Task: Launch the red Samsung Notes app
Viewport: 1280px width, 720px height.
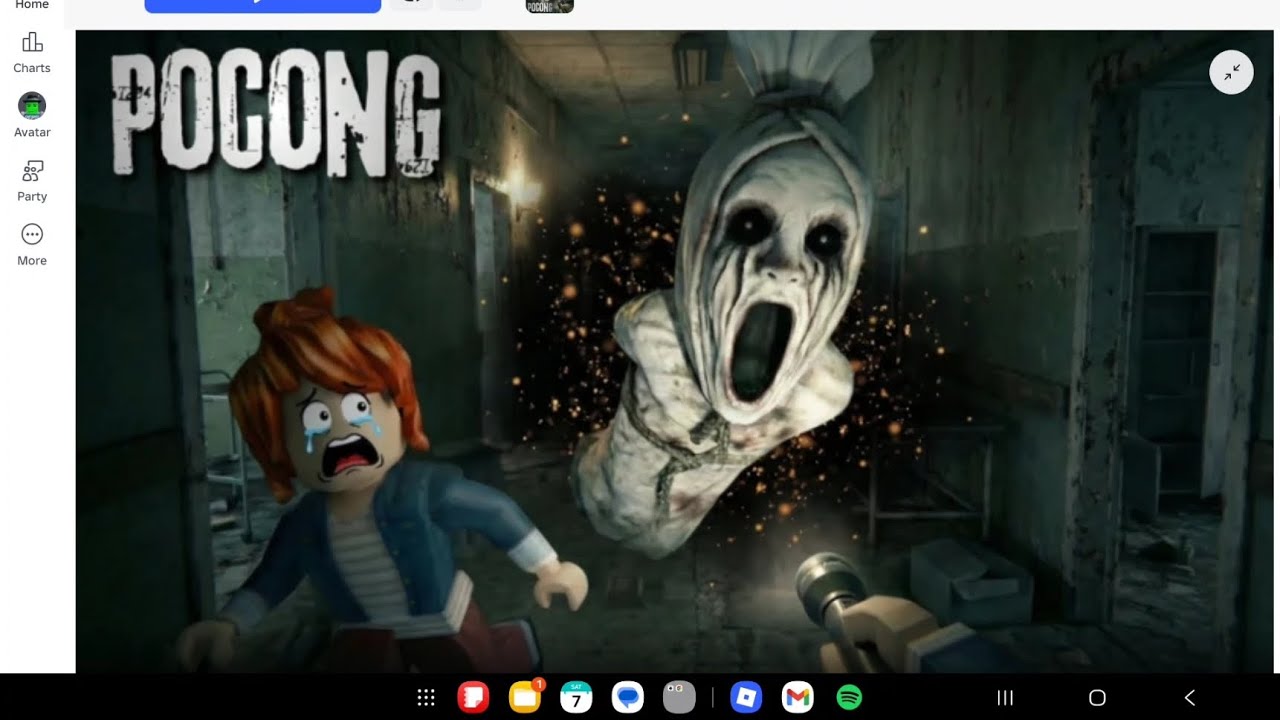Action: coord(473,698)
